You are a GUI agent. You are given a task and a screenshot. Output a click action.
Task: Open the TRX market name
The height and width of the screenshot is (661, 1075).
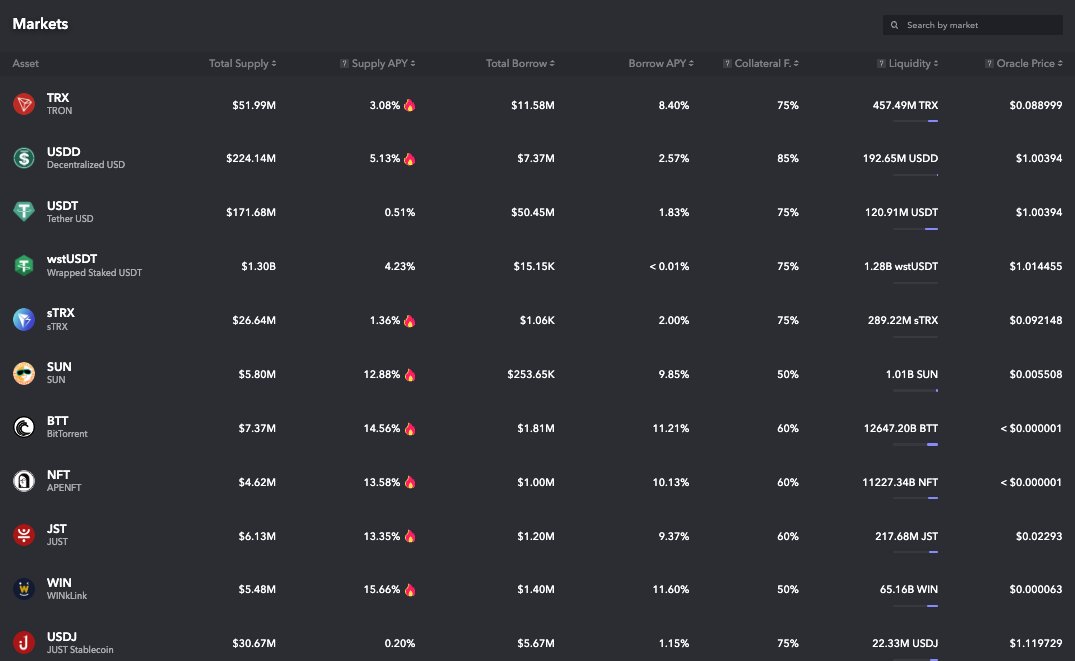[58, 97]
